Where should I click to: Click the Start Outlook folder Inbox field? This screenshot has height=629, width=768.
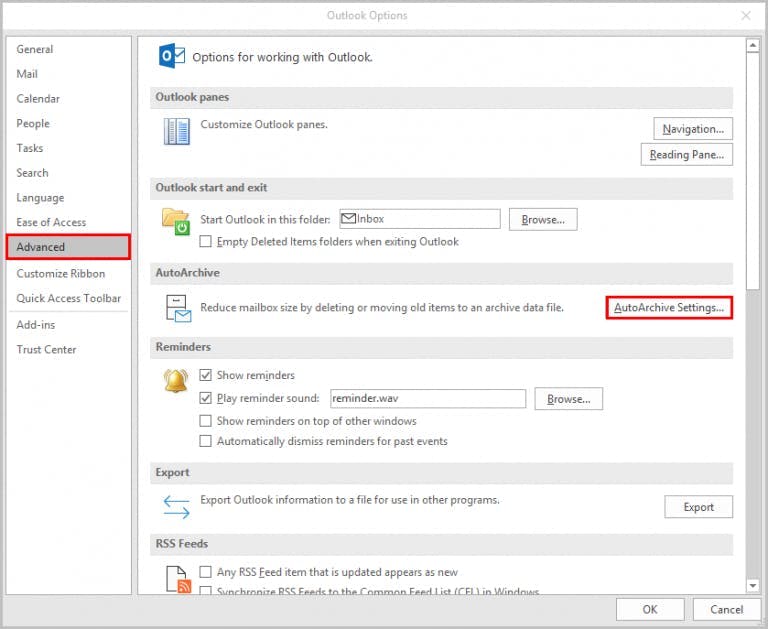pyautogui.click(x=420, y=219)
